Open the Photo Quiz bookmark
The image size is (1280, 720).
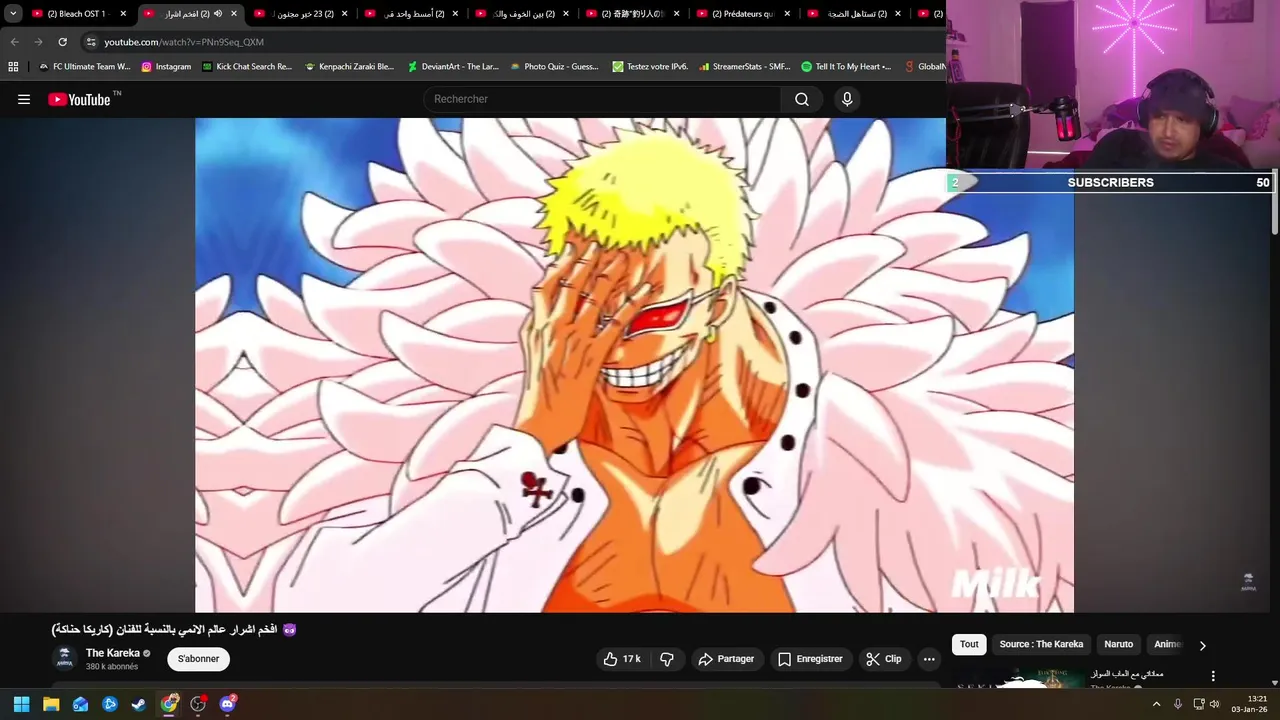[554, 67]
